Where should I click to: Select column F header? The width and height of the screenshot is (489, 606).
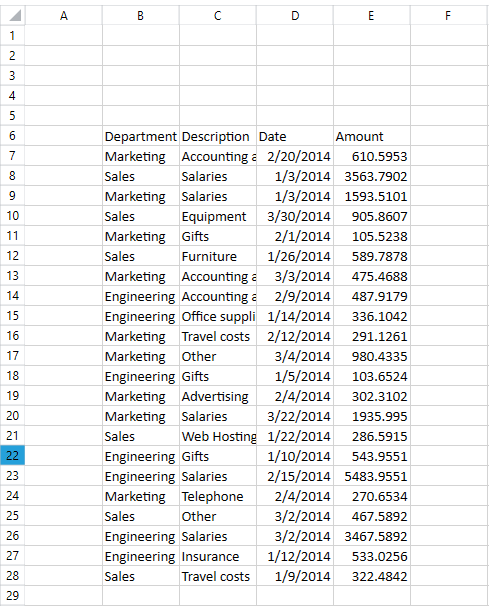[x=448, y=15]
